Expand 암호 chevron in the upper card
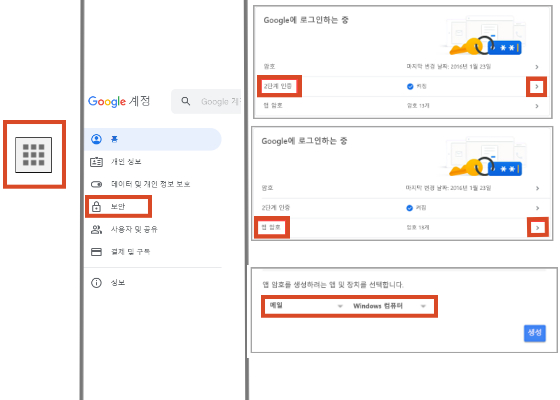Image resolution: width=560 pixels, height=400 pixels. pyautogui.click(x=537, y=67)
